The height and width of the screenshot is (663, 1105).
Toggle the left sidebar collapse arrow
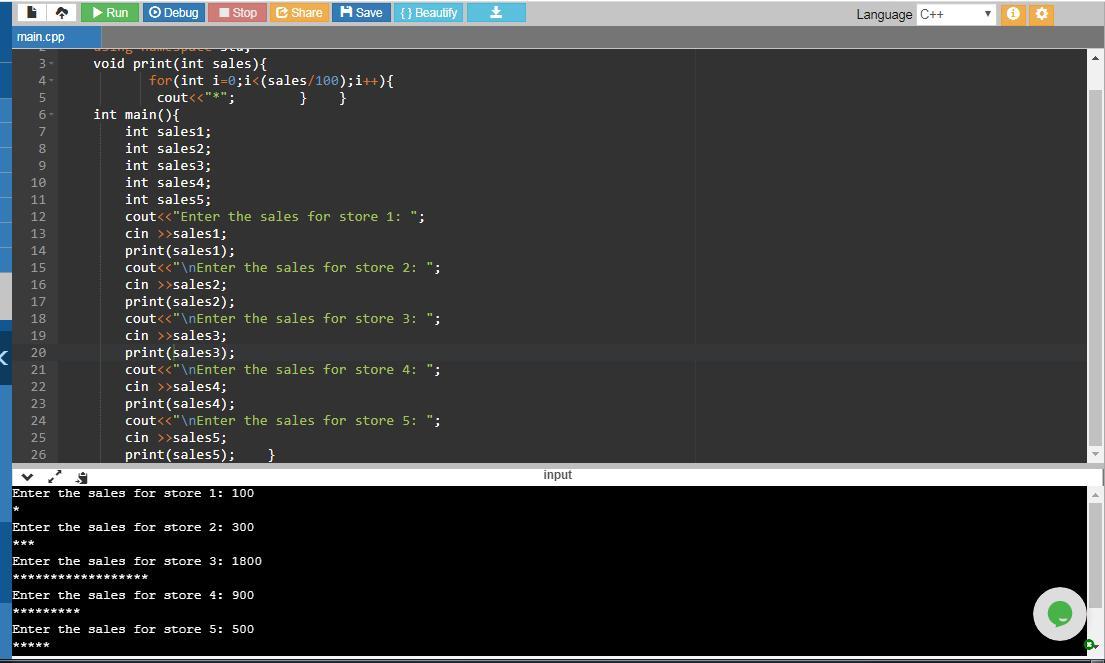point(4,357)
